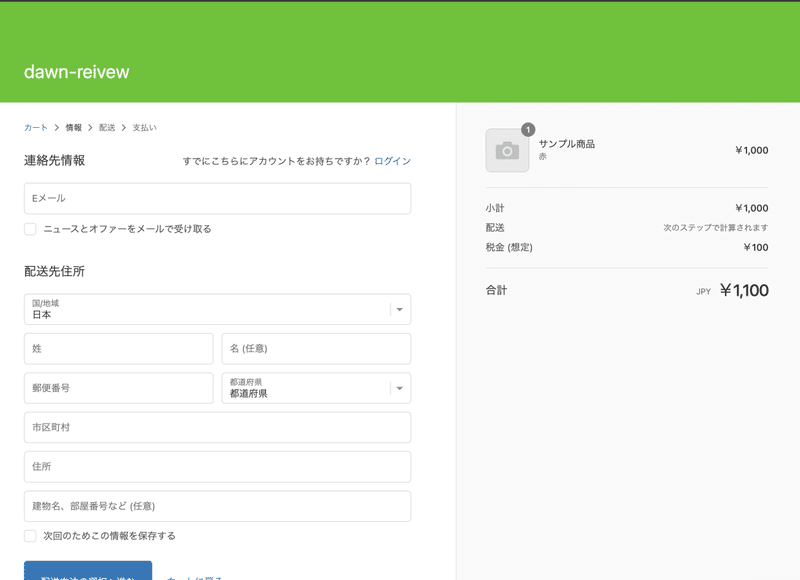Click the 国/地域 dropdown arrow icon

tap(399, 310)
